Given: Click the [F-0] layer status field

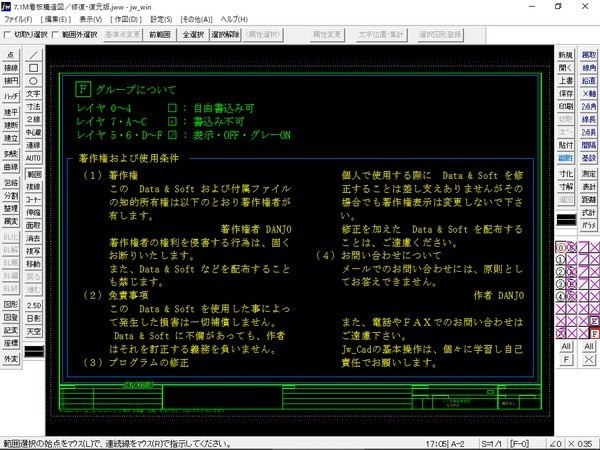Looking at the screenshot, I should pos(519,444).
